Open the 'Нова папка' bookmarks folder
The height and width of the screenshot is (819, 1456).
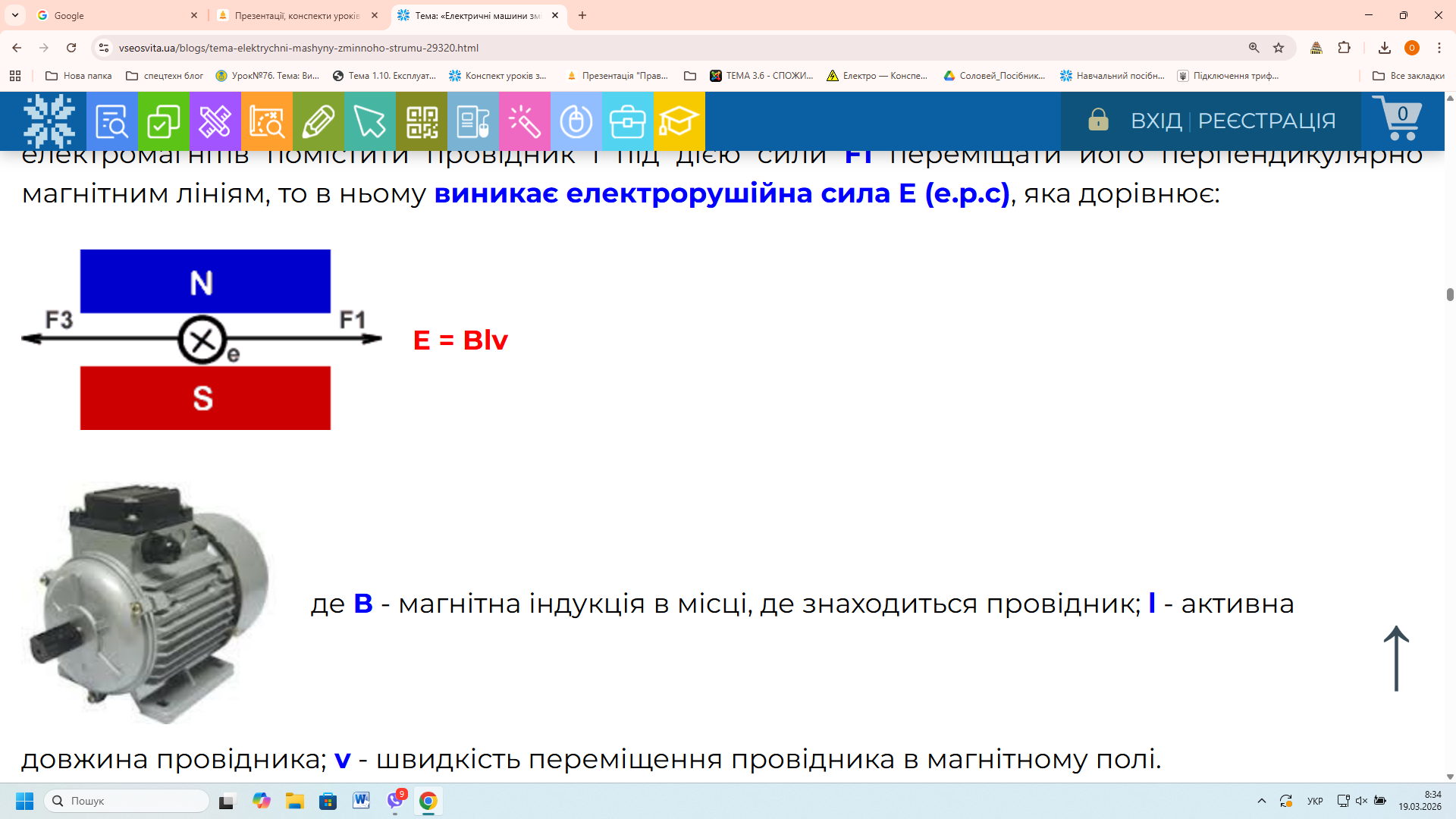click(x=79, y=76)
